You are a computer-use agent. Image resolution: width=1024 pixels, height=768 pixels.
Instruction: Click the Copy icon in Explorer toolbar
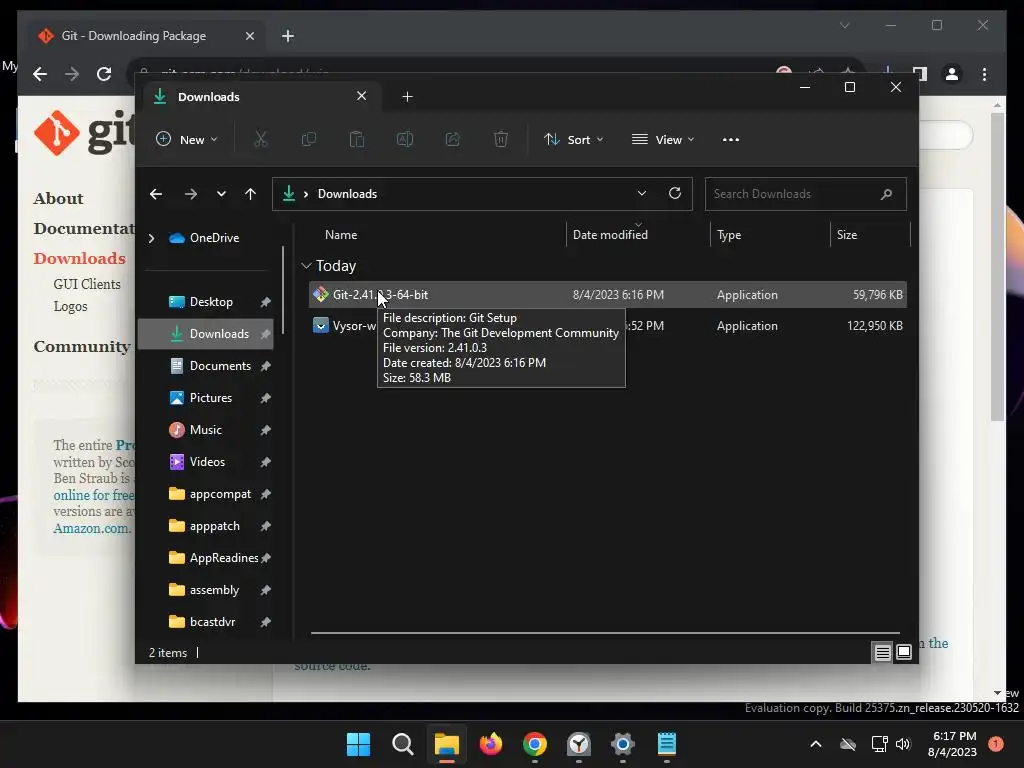pos(309,139)
